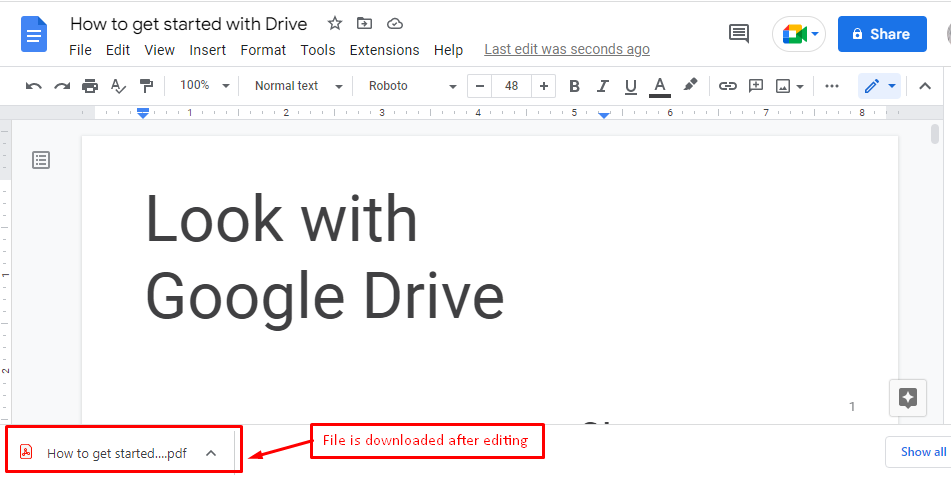Toggle italic formatting
The width and height of the screenshot is (951, 477).
[602, 86]
